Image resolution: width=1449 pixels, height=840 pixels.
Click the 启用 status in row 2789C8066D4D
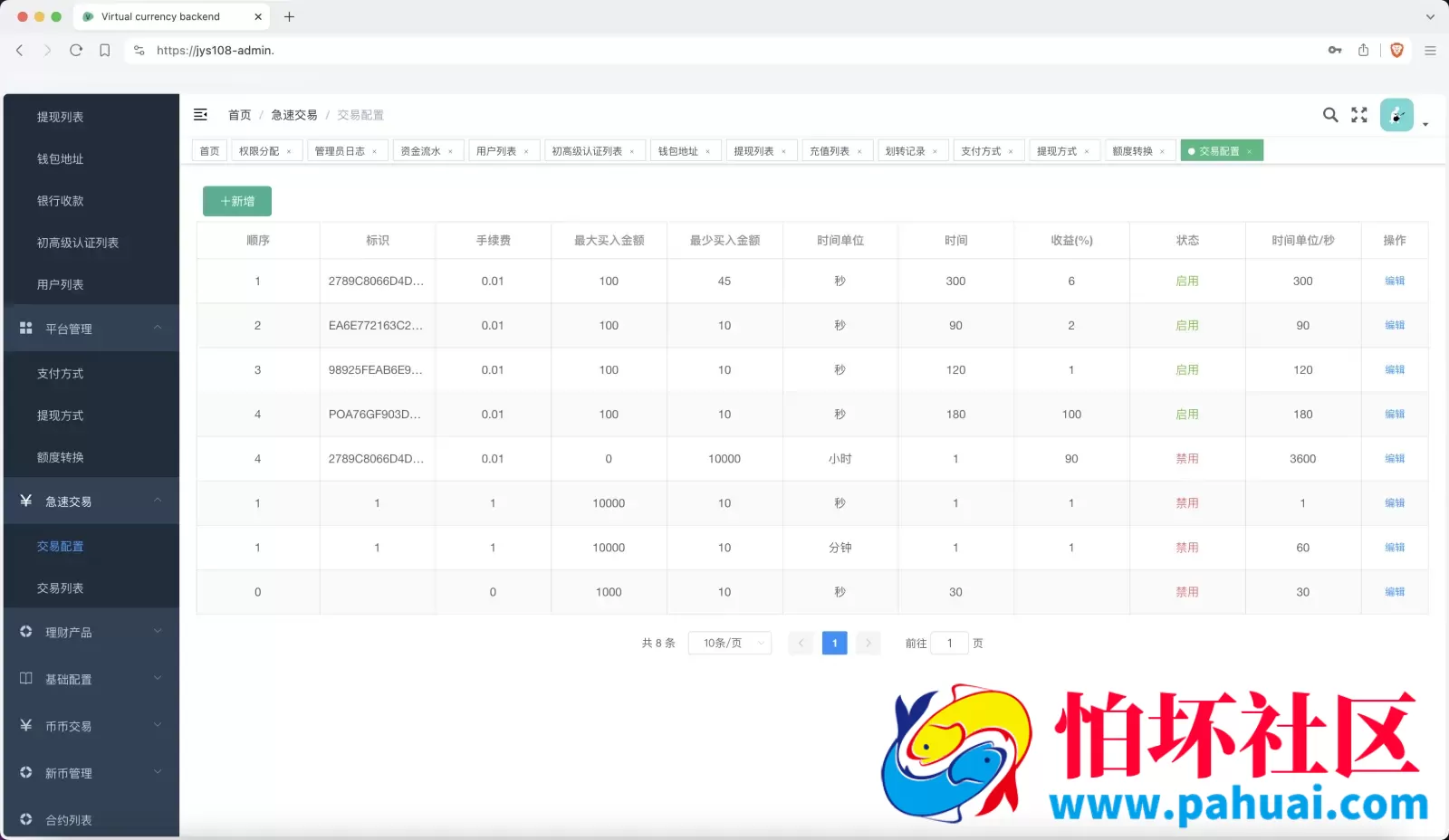(1186, 281)
